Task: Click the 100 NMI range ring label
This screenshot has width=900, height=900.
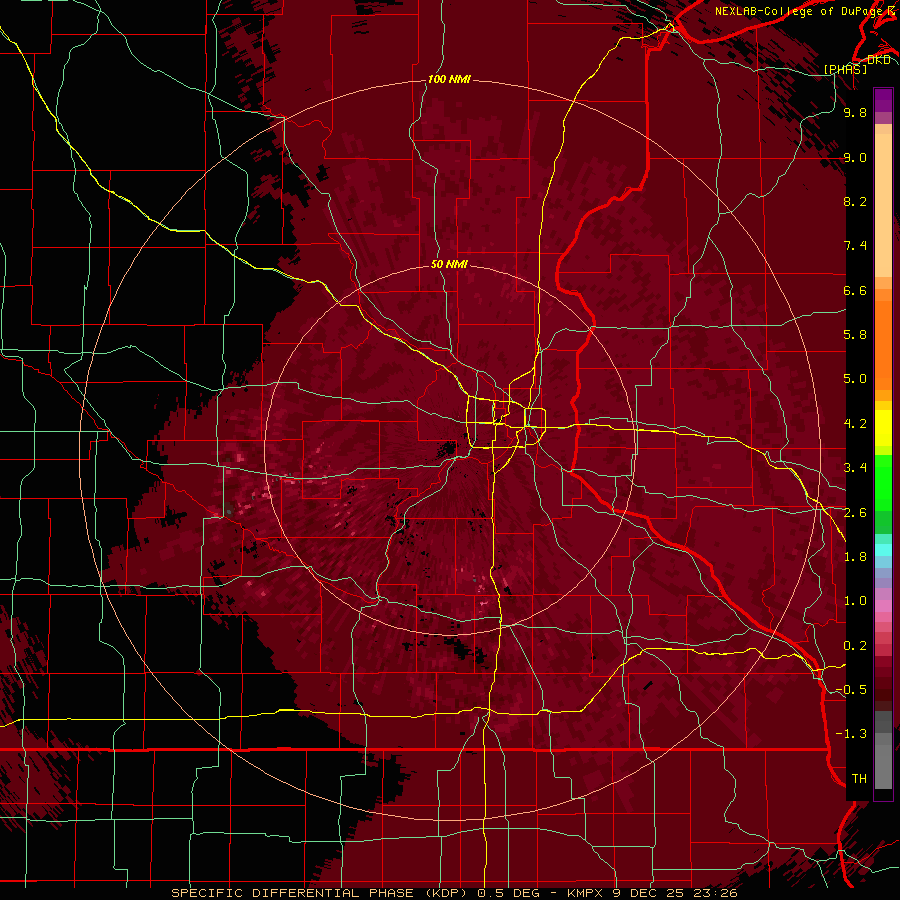Action: (449, 79)
